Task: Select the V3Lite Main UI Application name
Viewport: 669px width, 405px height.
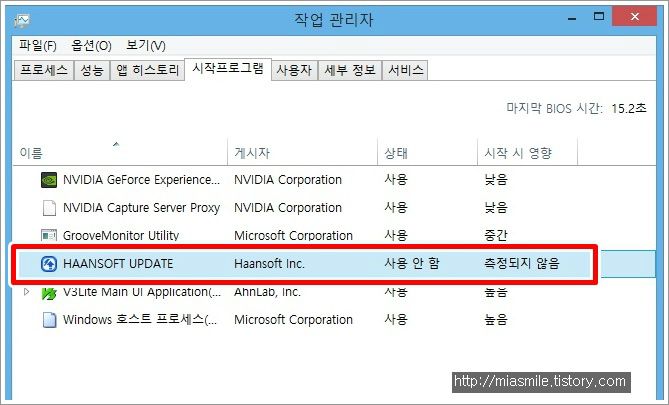Action: click(x=142, y=292)
